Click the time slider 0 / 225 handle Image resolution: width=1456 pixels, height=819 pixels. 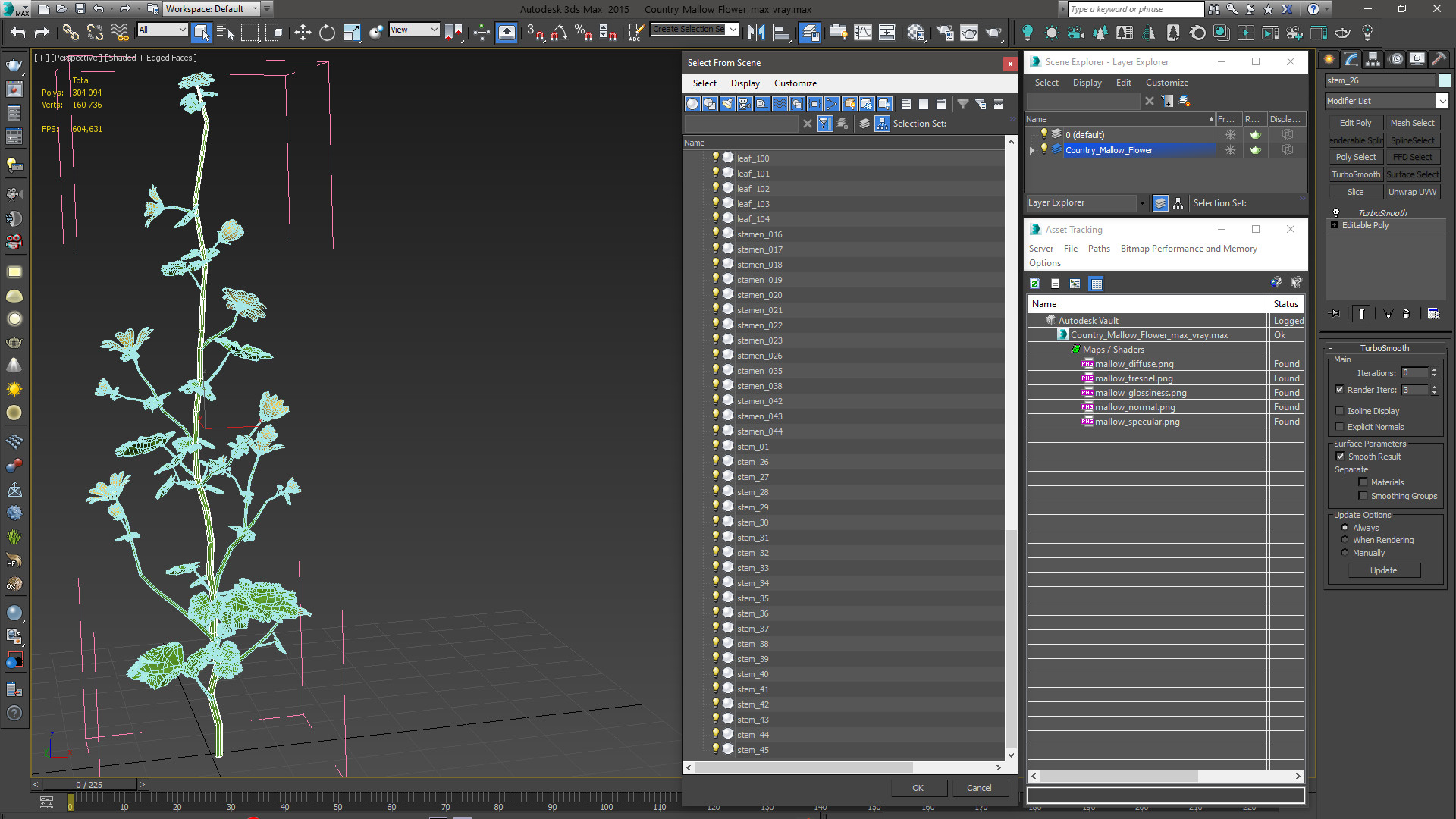point(89,785)
